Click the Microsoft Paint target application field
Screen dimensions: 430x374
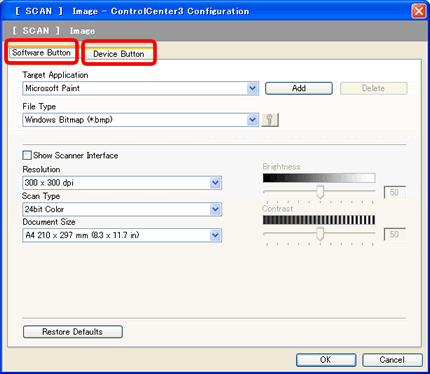click(x=140, y=89)
